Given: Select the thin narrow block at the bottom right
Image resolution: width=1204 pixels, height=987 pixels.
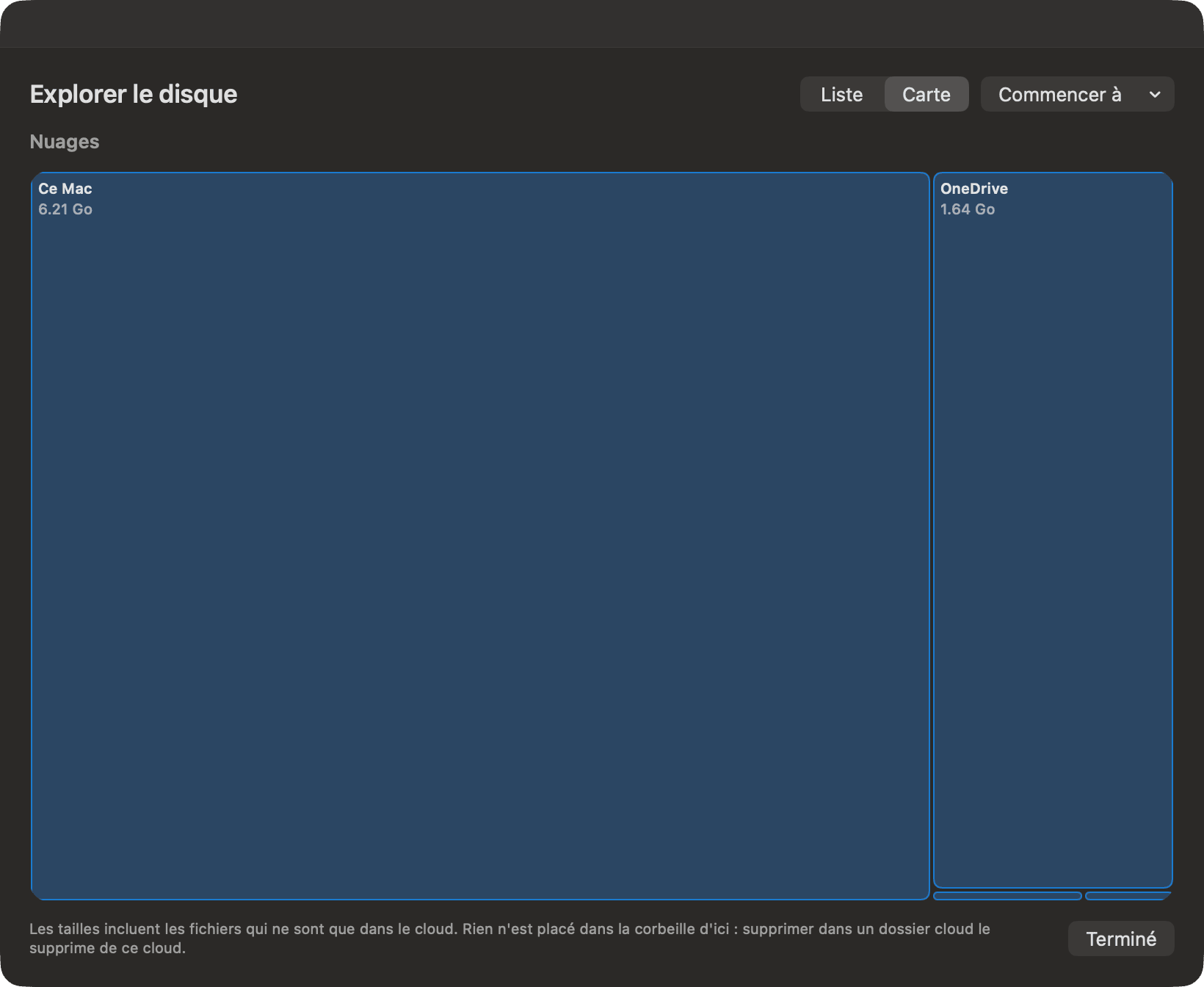Looking at the screenshot, I should 1128,896.
